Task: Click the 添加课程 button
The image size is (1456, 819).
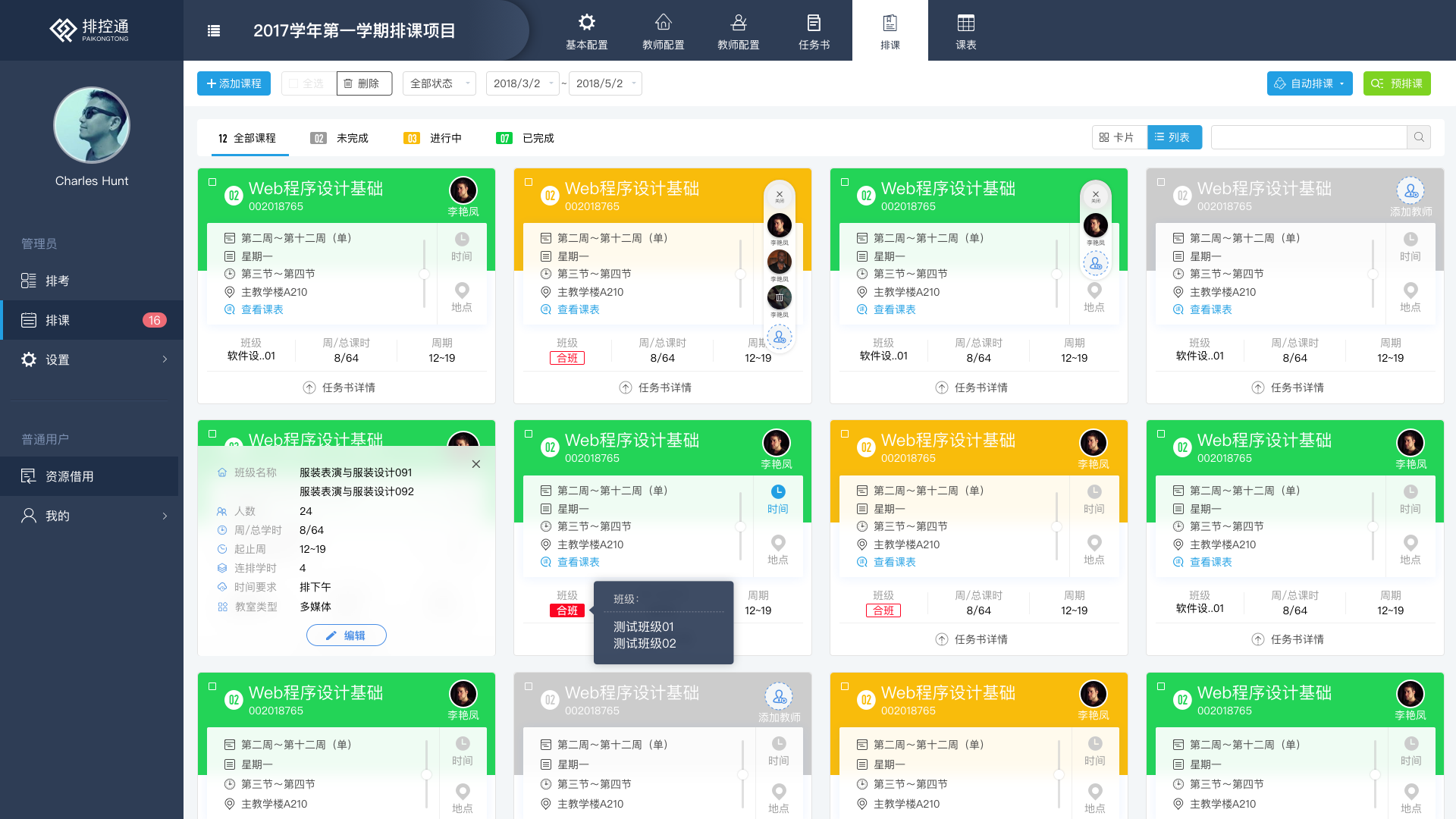Action: 234,83
